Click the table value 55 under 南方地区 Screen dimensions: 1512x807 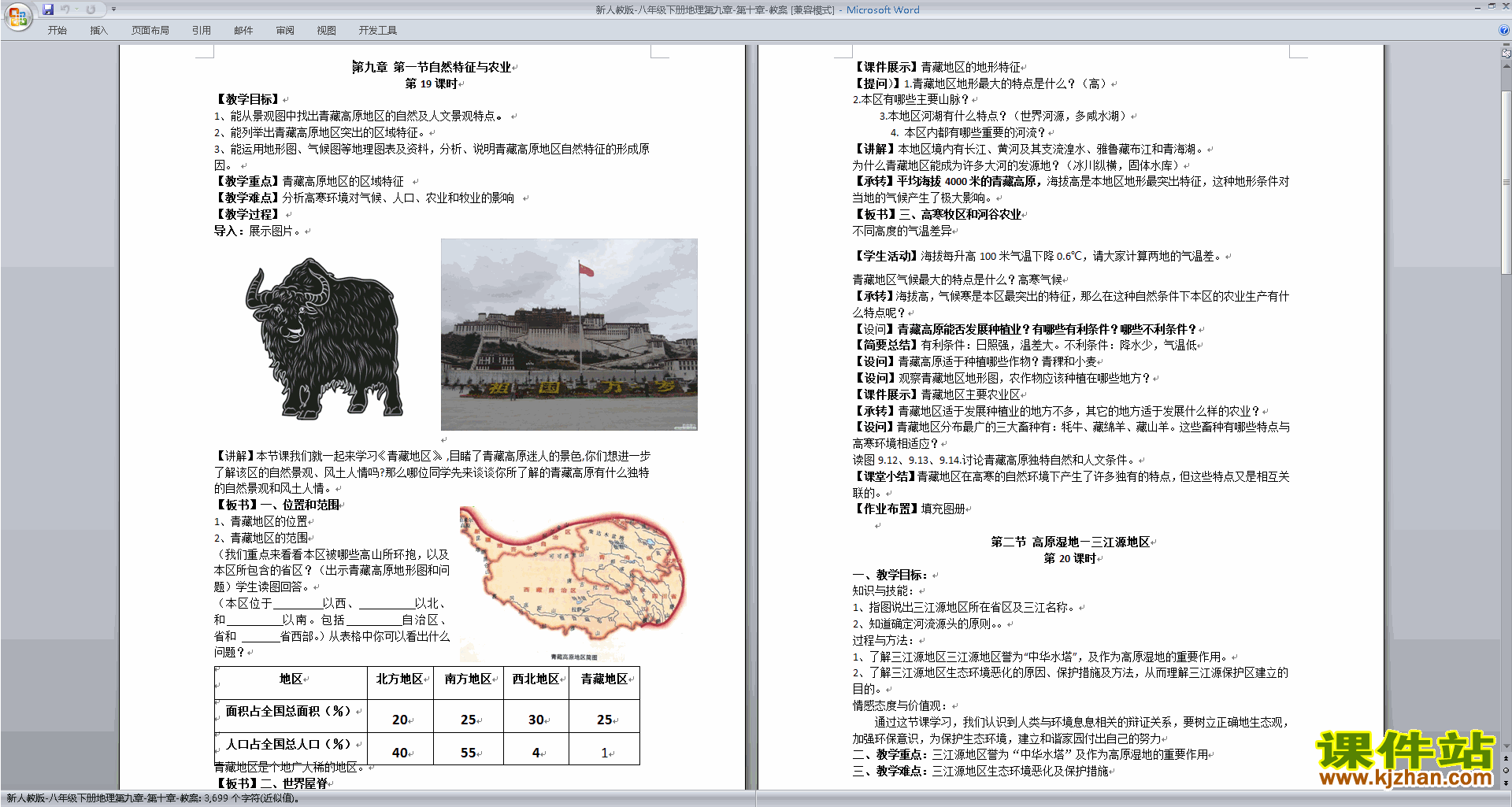point(468,753)
